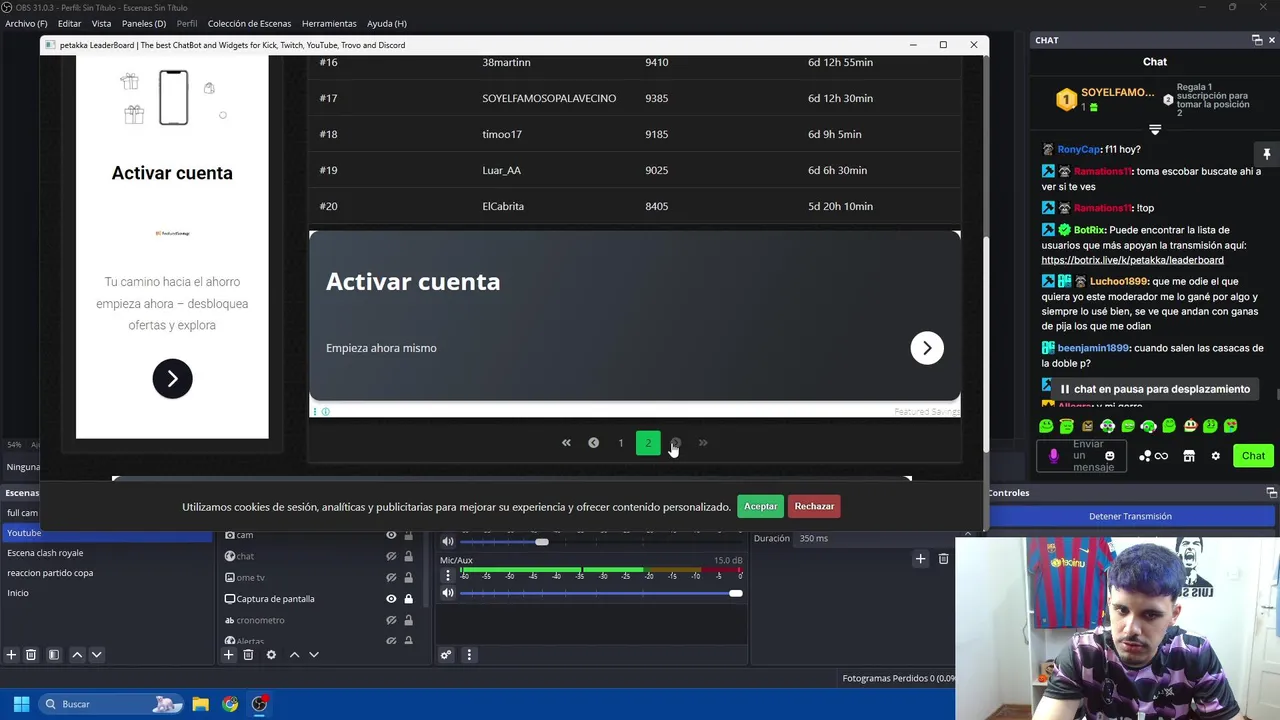Open chat shop store icon
The image size is (1280, 720).
click(x=1189, y=456)
